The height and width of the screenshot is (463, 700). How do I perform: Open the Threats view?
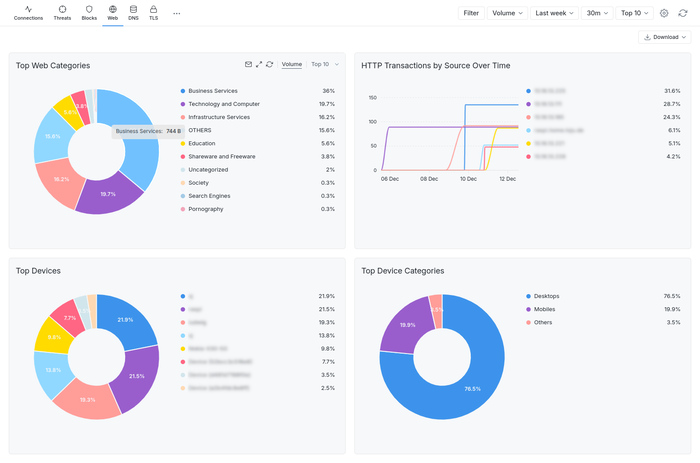pos(63,13)
